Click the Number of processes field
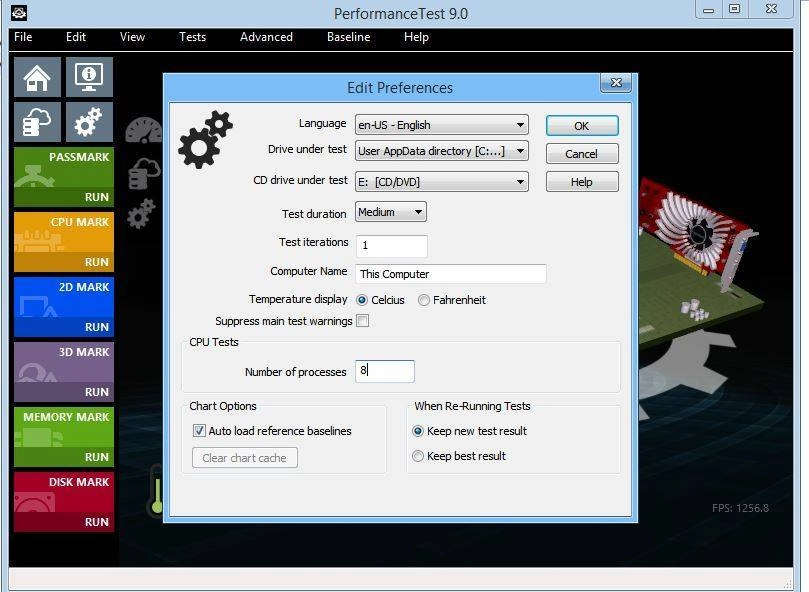809x592 pixels. tap(385, 371)
